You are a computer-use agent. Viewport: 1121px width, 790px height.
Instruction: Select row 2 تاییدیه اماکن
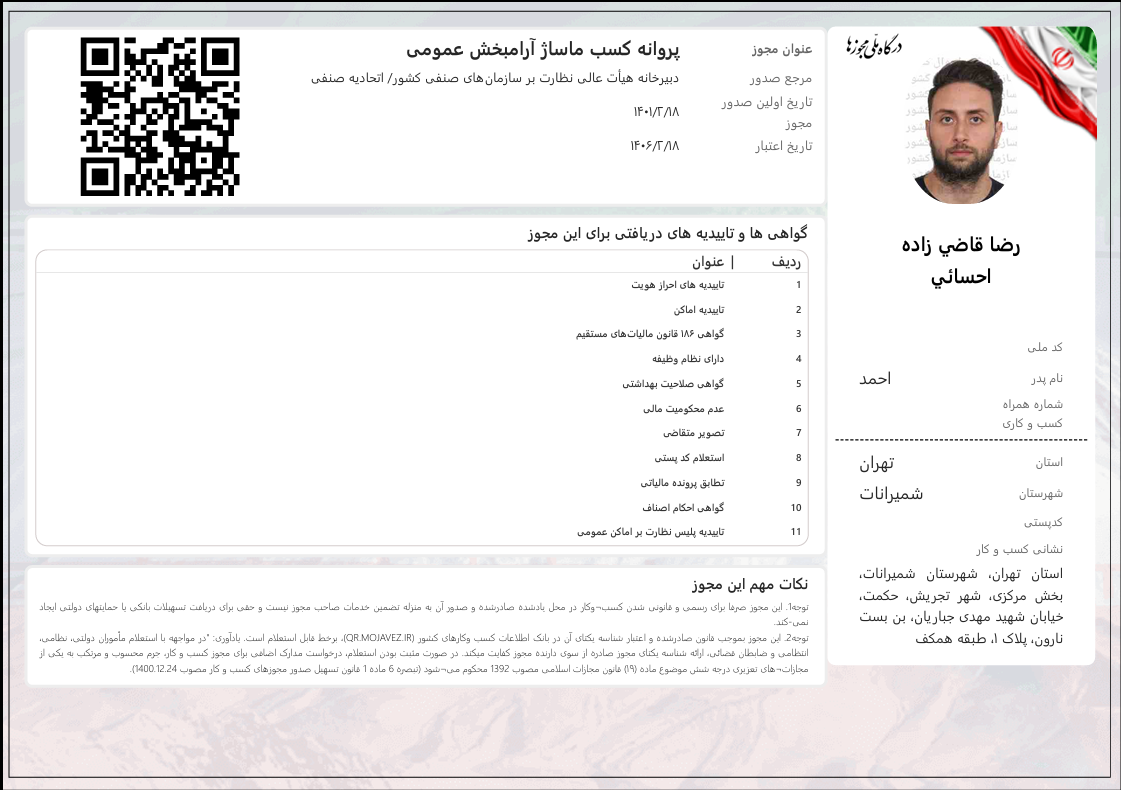[422, 310]
